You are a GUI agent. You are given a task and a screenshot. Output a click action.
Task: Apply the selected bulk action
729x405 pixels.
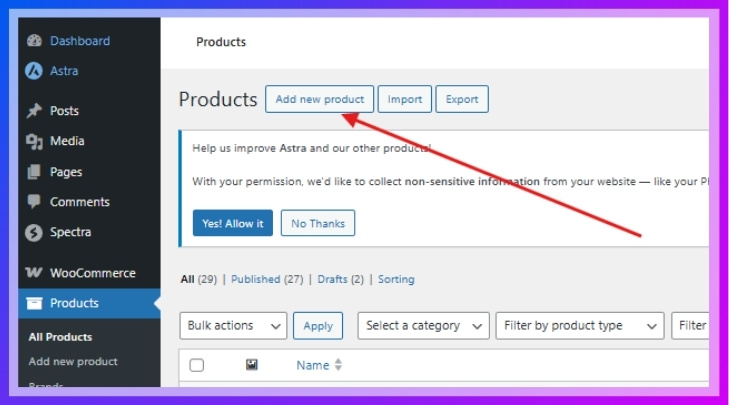[318, 326]
